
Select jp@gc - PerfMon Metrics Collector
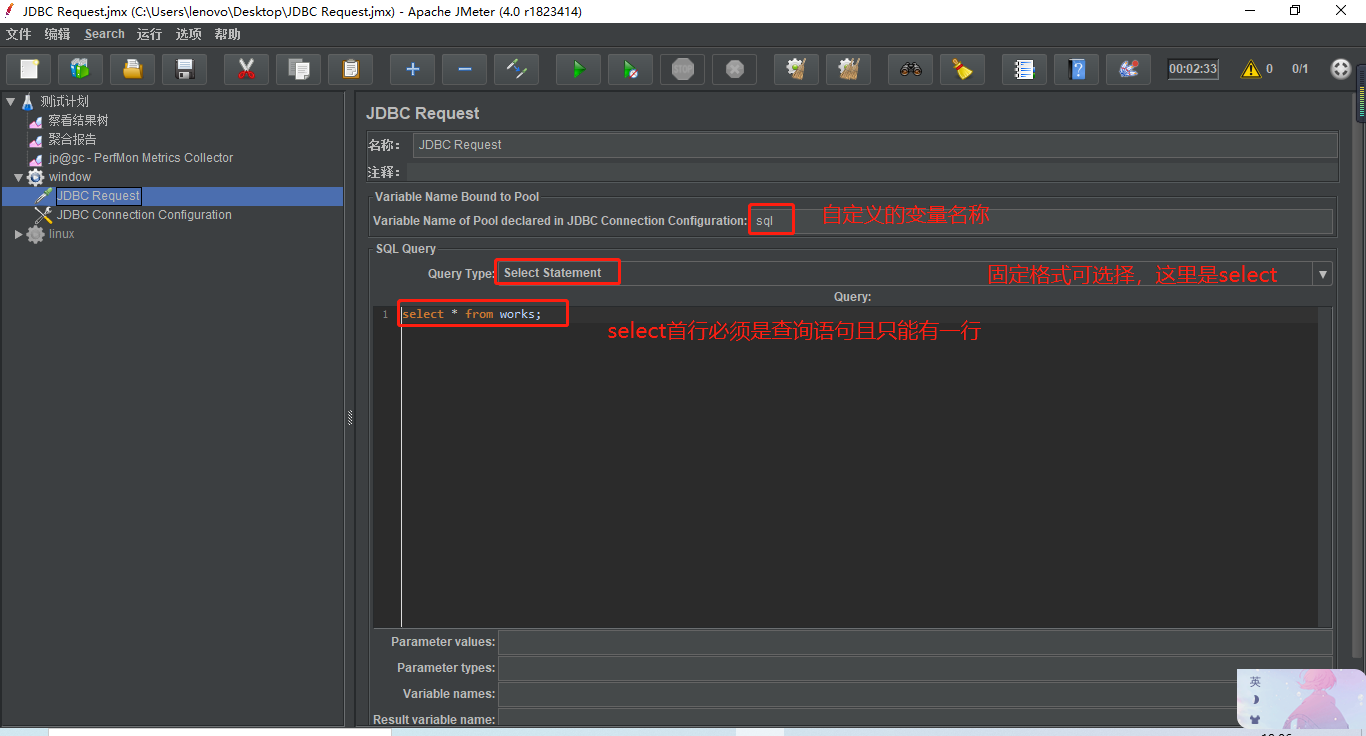(141, 158)
